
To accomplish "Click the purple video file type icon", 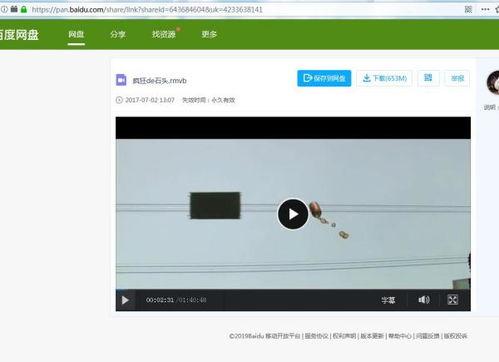I will [121, 80].
